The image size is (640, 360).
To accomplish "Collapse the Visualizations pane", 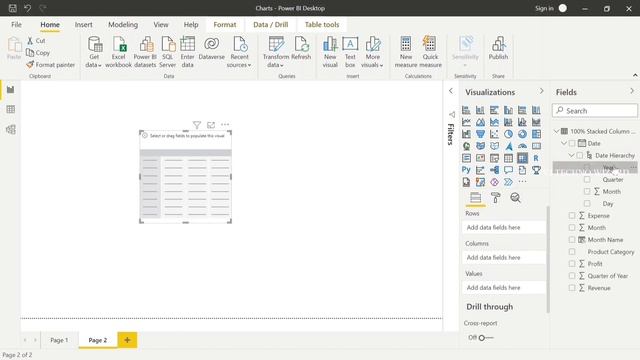I will coord(542,91).
